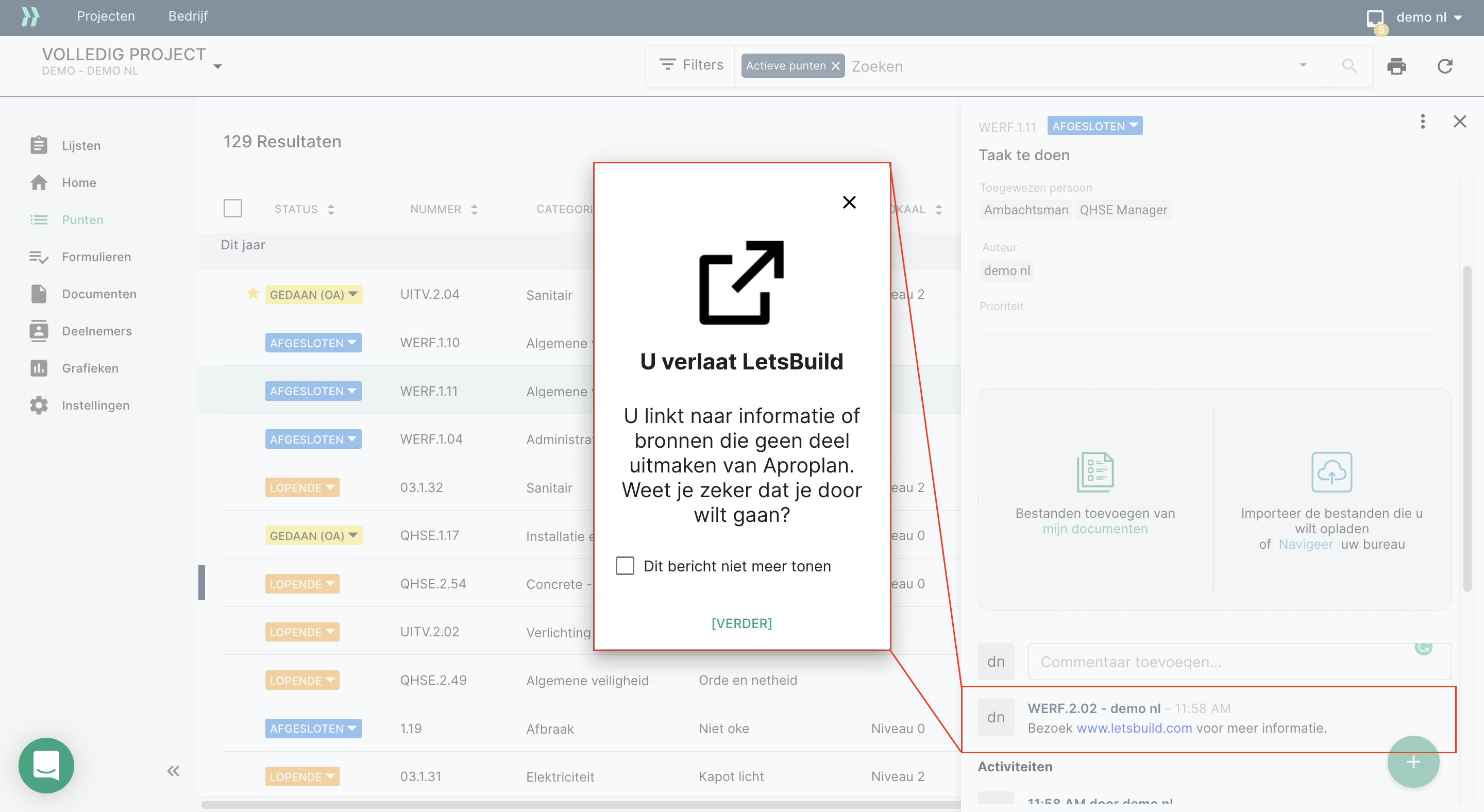This screenshot has height=812, width=1484.
Task: Click the [VERDER] button
Action: coord(741,624)
